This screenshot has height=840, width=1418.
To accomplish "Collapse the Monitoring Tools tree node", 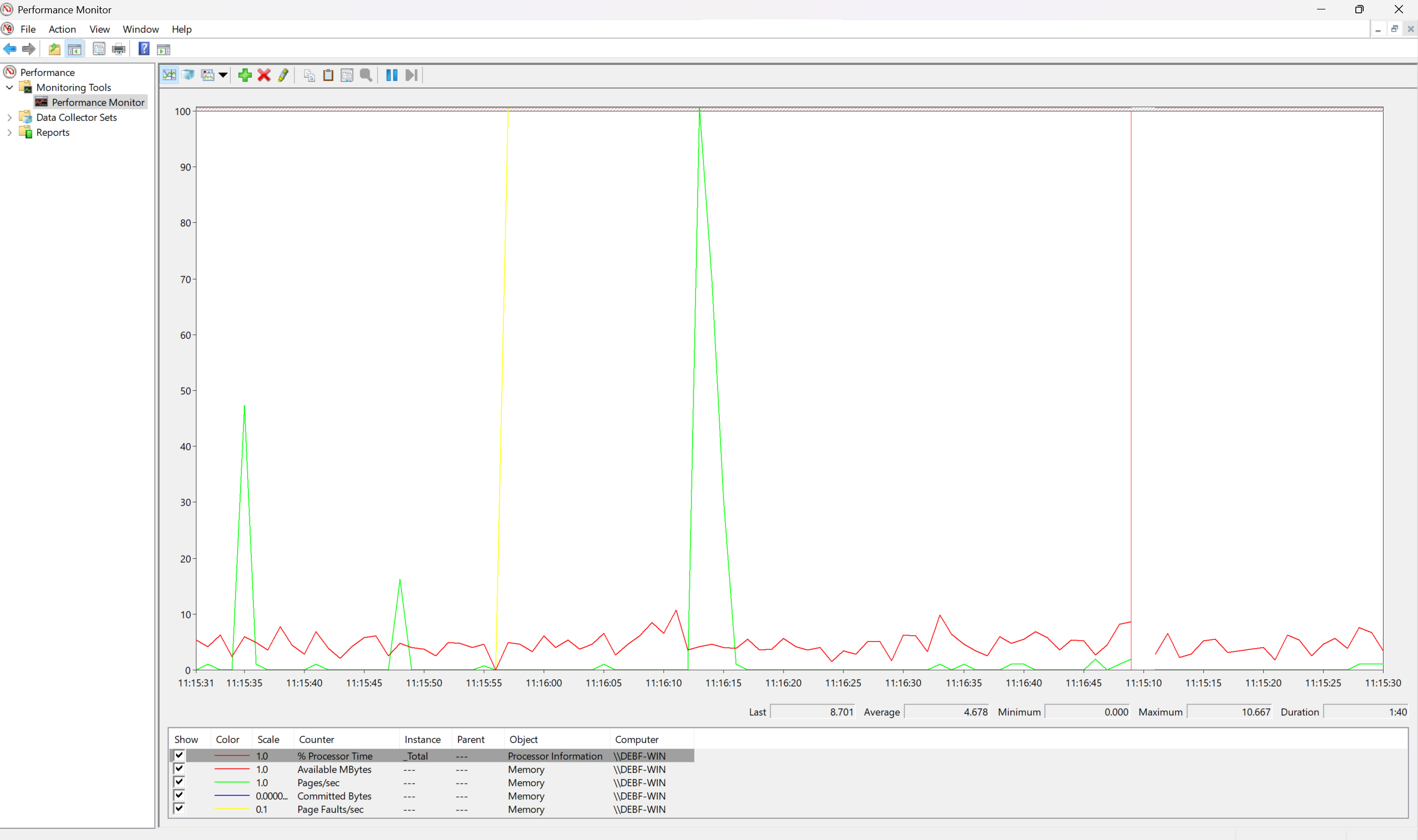I will 9,87.
